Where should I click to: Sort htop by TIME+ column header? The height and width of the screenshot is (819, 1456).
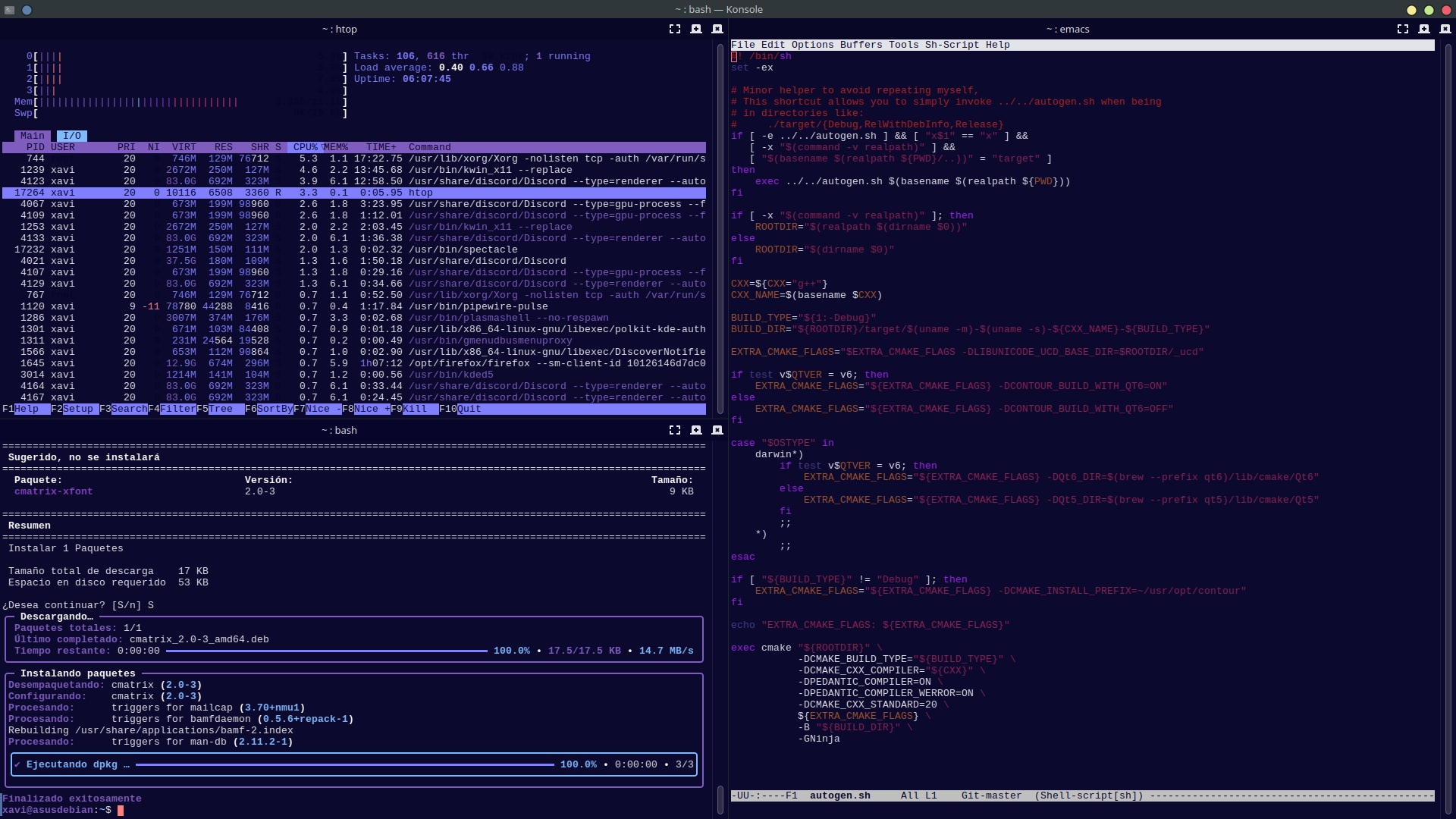click(x=381, y=147)
